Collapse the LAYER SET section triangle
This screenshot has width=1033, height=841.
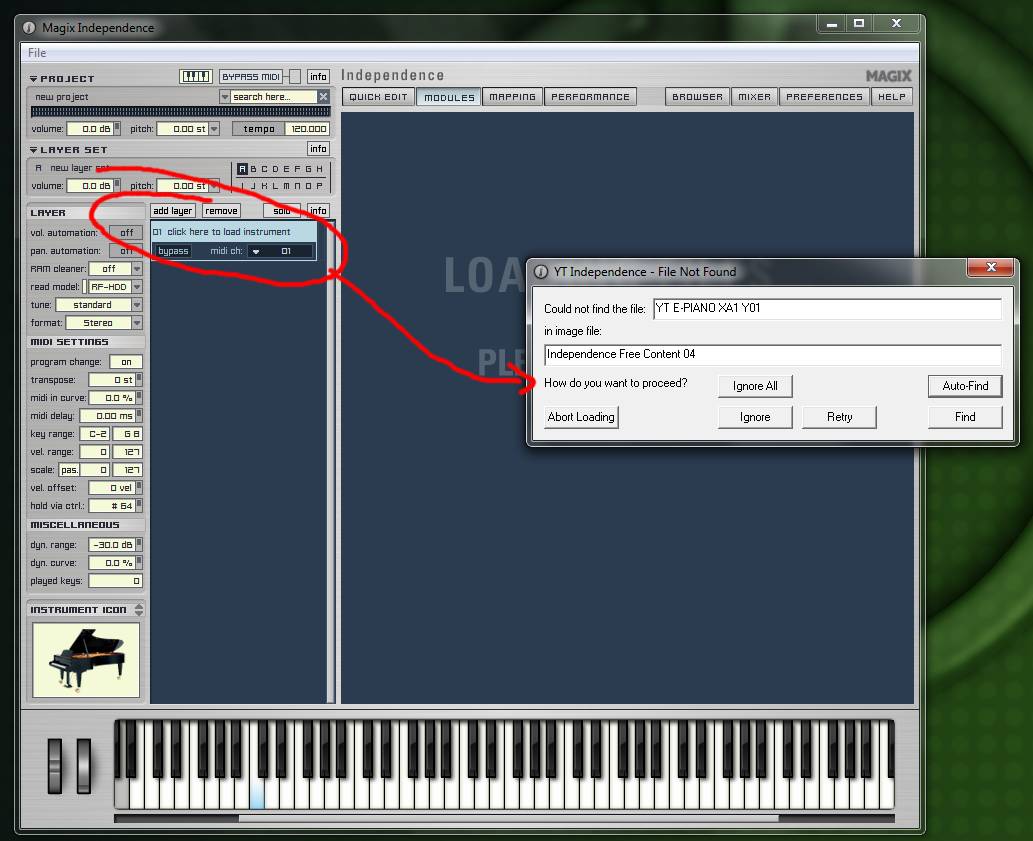click(x=33, y=150)
